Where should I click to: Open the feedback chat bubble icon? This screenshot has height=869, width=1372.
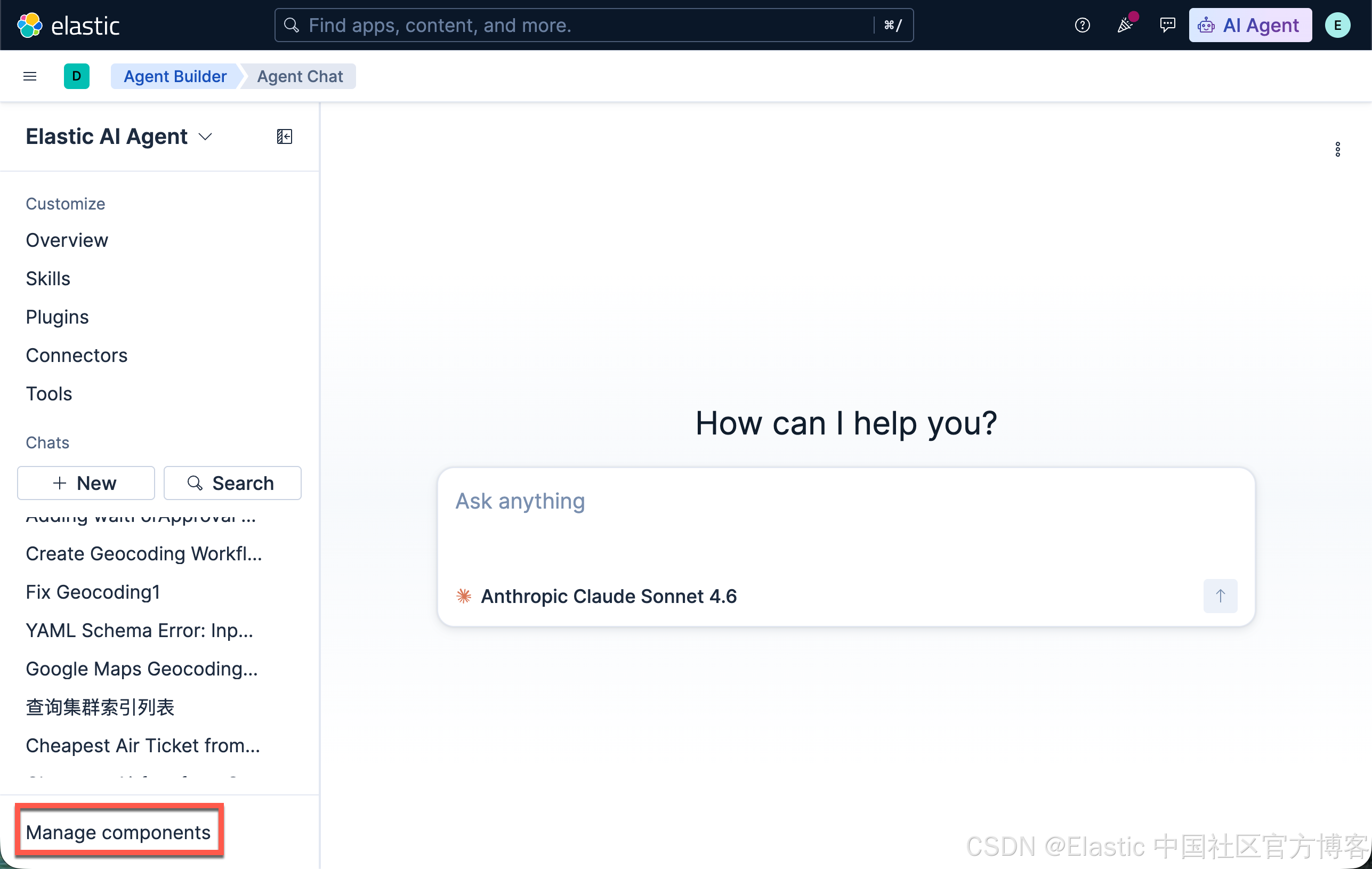tap(1167, 25)
